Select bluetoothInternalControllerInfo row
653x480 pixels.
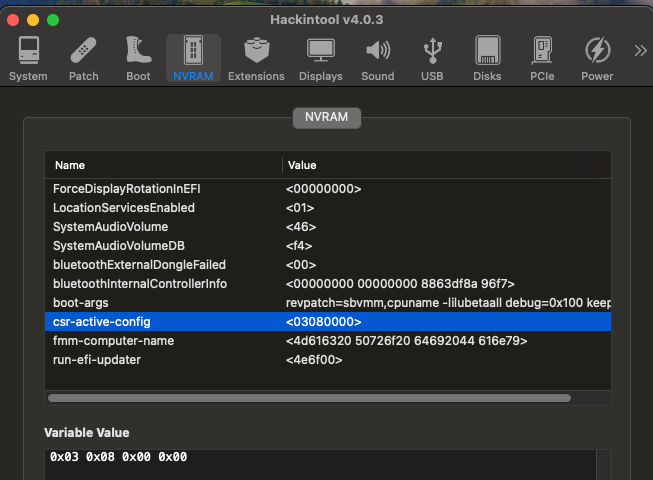[328, 284]
